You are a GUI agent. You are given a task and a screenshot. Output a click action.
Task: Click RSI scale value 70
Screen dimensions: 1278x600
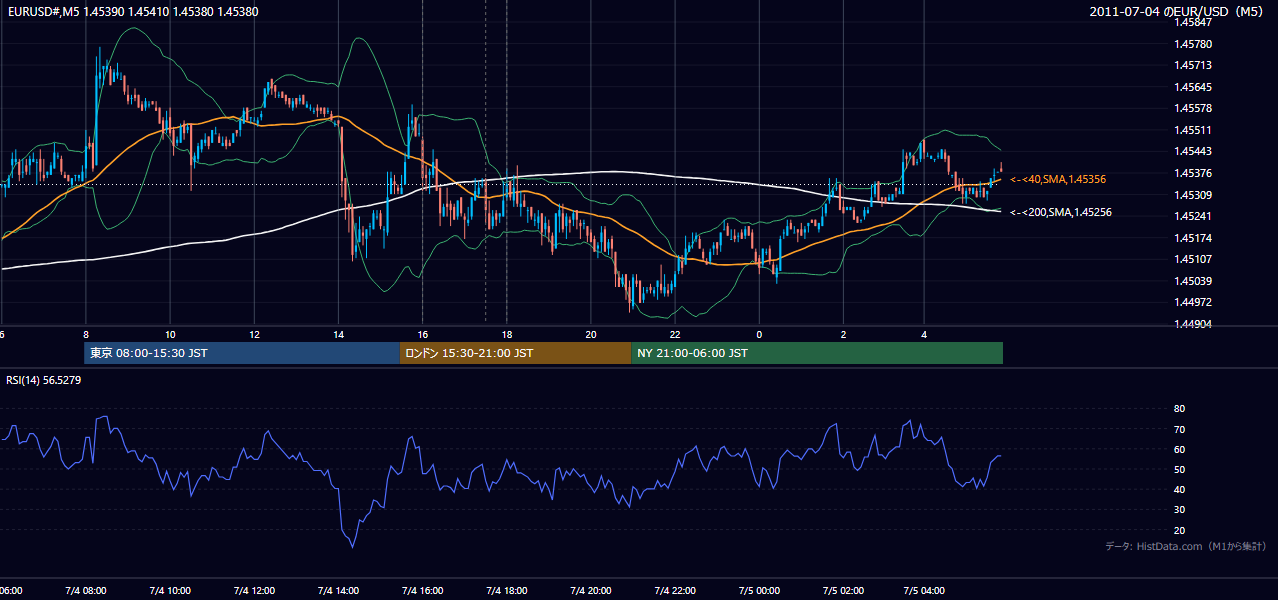1179,429
